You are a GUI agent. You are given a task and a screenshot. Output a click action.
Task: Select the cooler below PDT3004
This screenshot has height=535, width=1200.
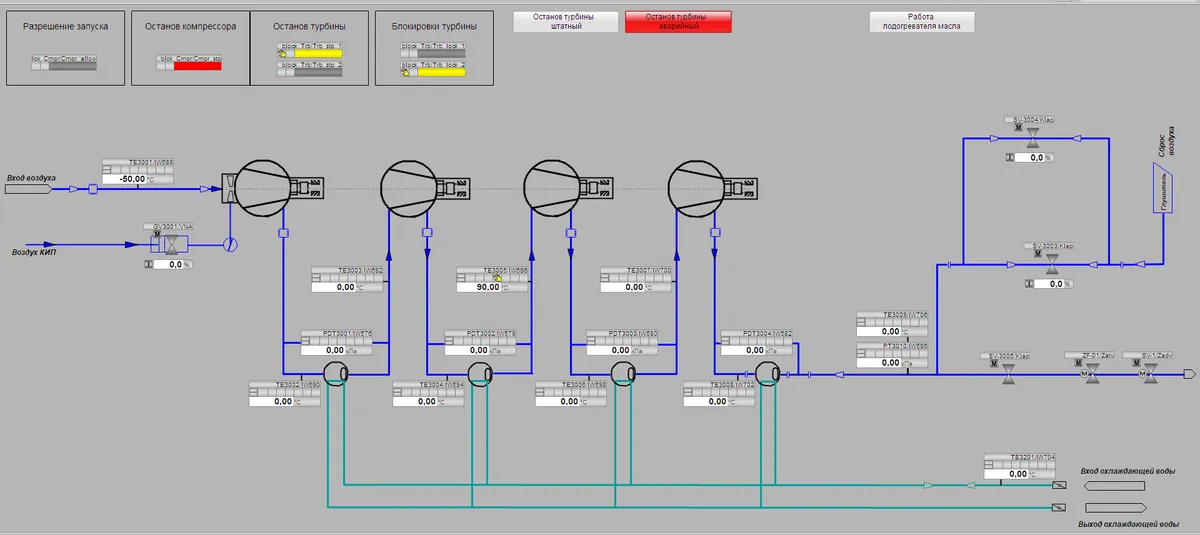pos(768,374)
